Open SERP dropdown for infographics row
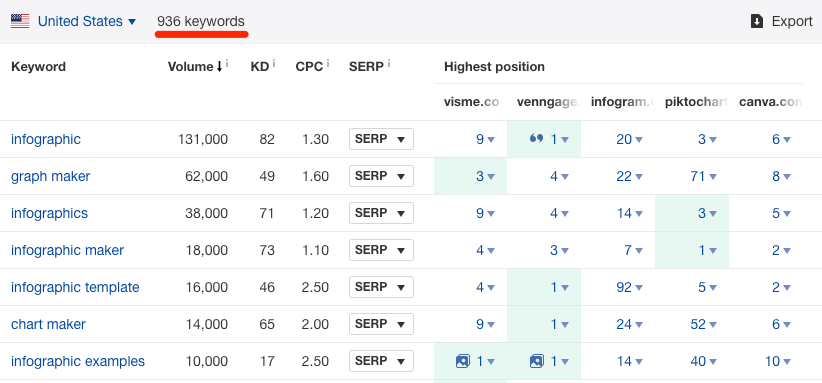 [381, 213]
